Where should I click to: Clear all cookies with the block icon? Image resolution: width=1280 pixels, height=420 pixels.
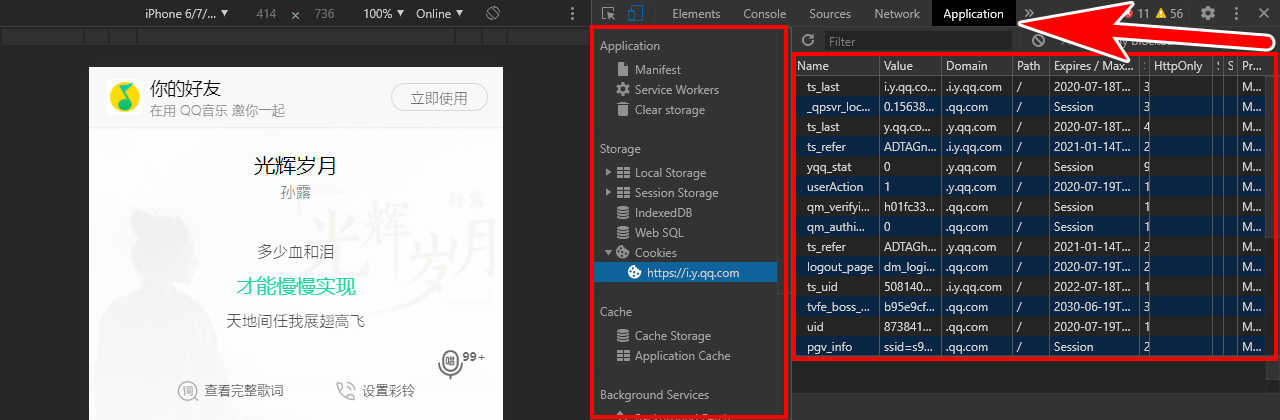(x=1039, y=41)
